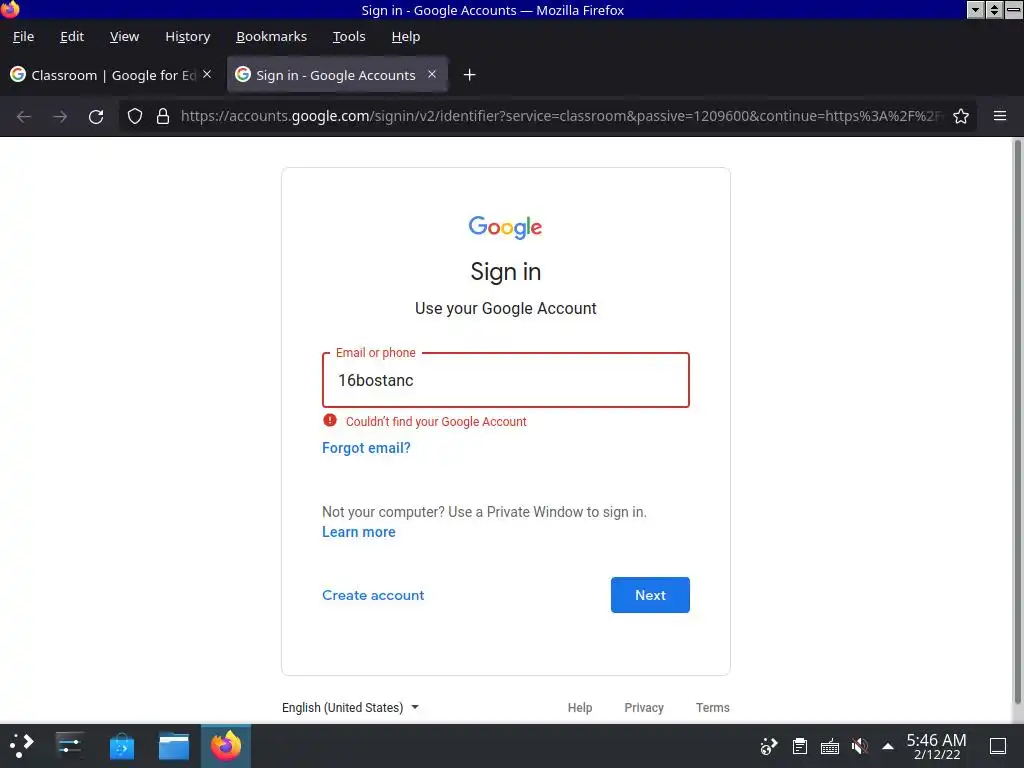Open the Terms link
Image resolution: width=1024 pixels, height=768 pixels.
click(712, 707)
